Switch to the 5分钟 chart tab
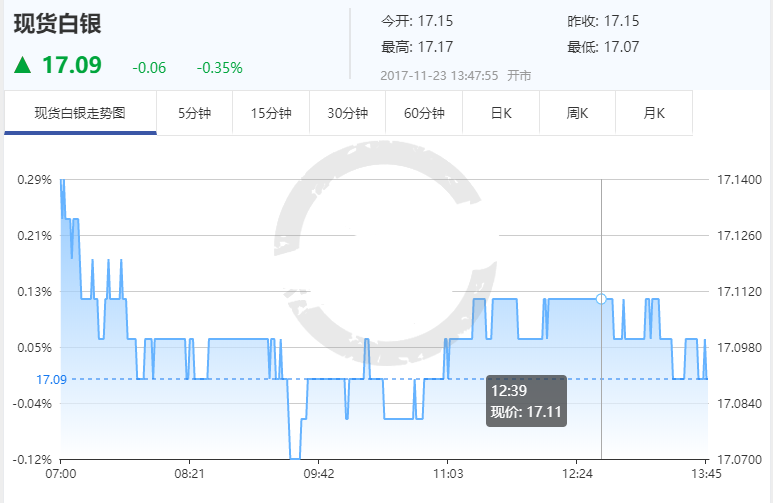This screenshot has width=773, height=503. 195,113
